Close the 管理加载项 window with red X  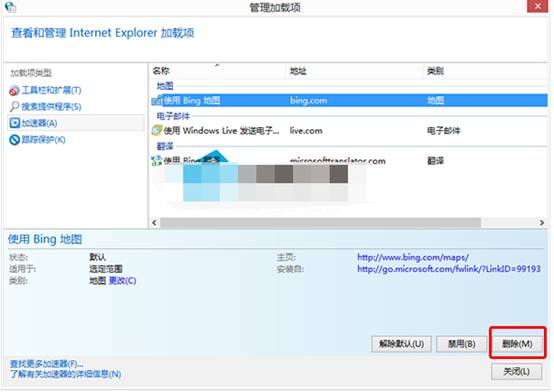[537, 6]
